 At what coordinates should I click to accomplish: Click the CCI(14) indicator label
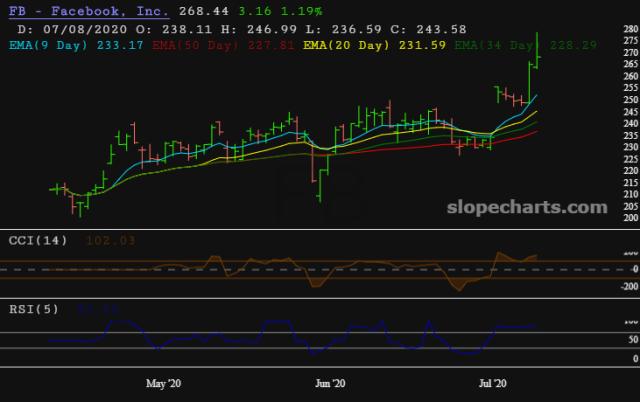click(38, 240)
